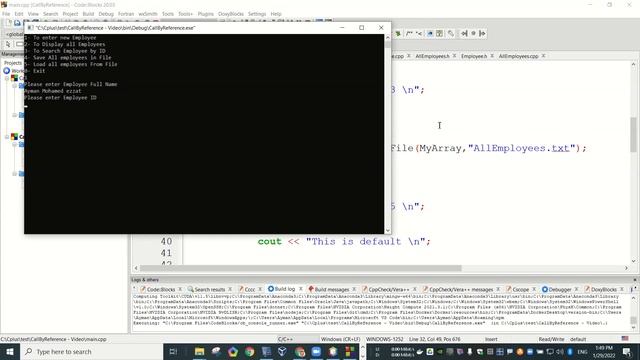This screenshot has height=360, width=640.
Task: Click the jump back arrow icon
Action: pos(464,33)
